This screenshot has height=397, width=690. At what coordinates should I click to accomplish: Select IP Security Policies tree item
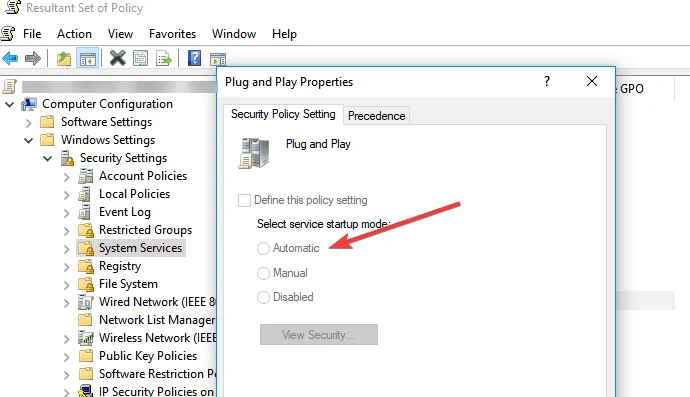tap(157, 391)
